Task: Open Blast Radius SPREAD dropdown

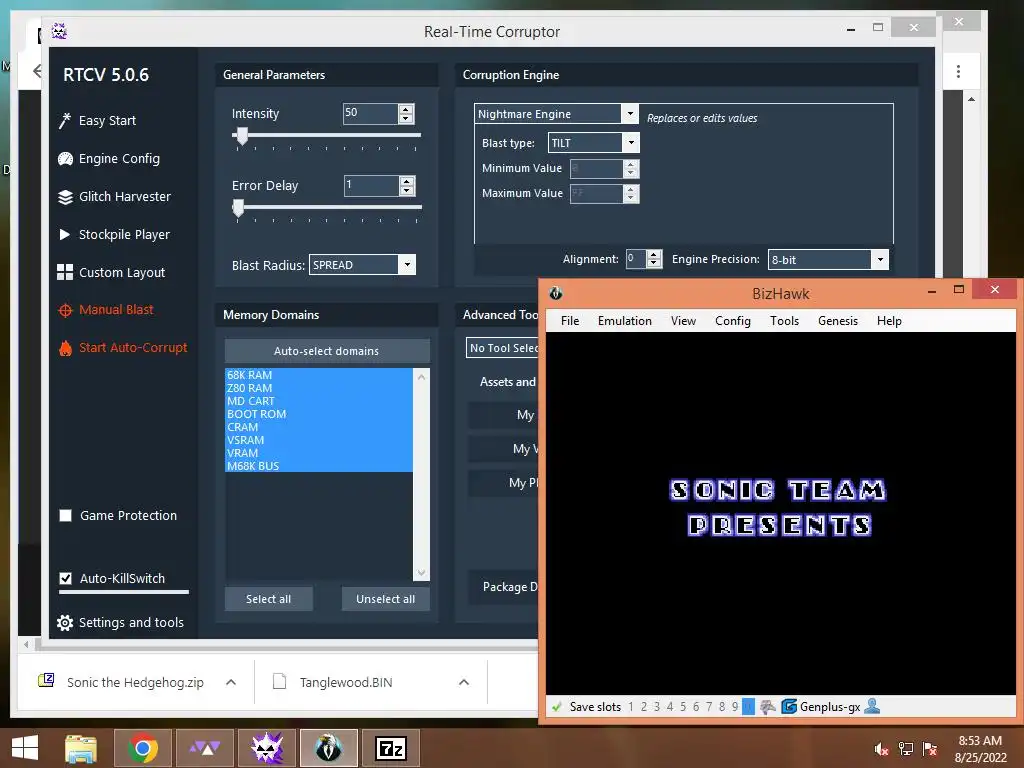Action: click(362, 264)
